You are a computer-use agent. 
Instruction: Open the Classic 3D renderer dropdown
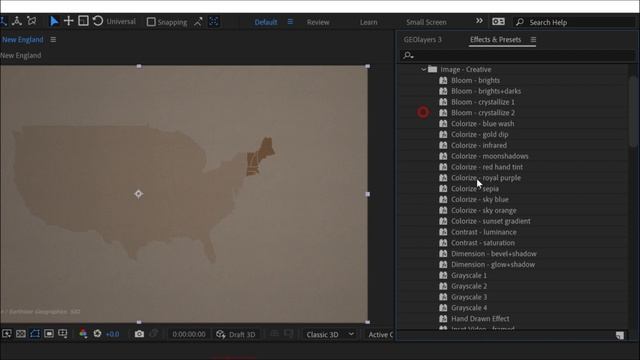(330, 334)
